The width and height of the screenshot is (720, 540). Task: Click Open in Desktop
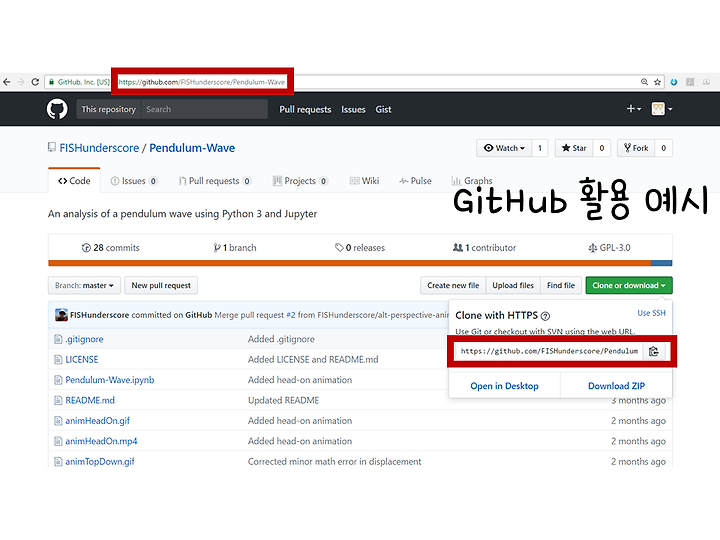504,386
